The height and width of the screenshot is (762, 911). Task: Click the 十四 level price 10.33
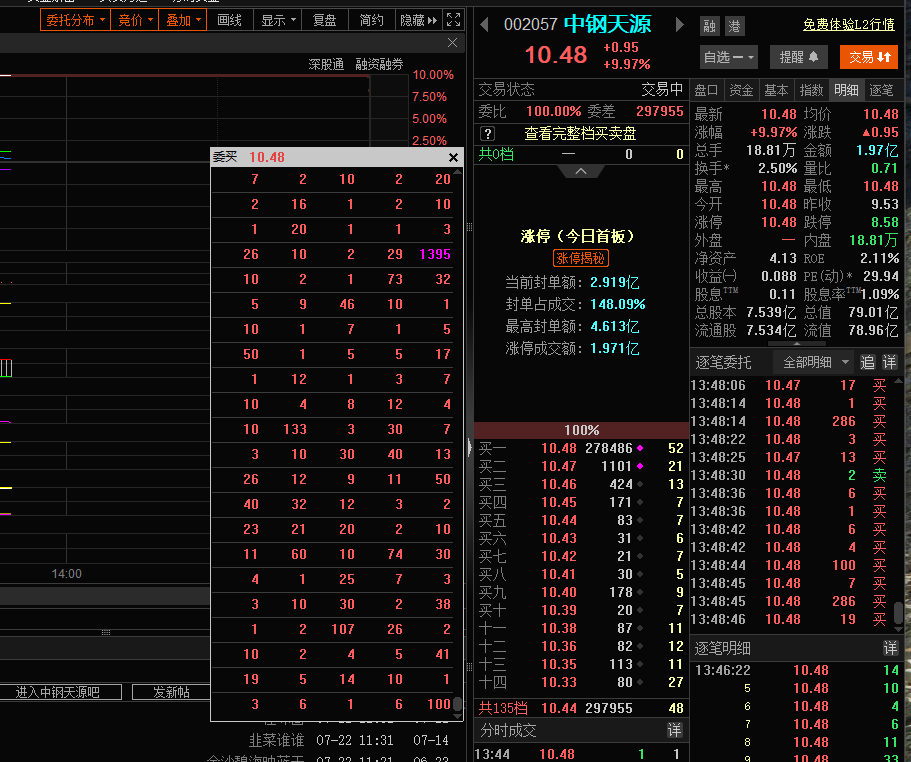tap(559, 682)
